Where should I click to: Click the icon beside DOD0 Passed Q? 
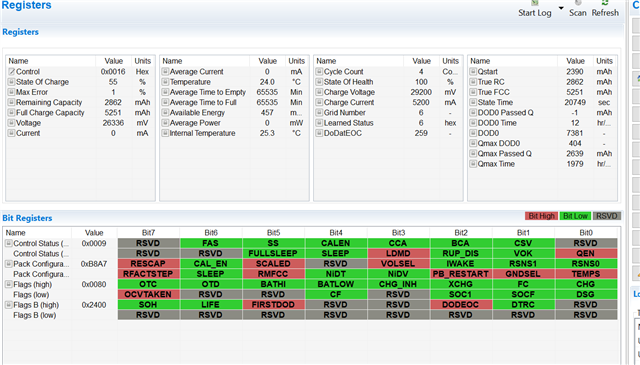(x=473, y=112)
